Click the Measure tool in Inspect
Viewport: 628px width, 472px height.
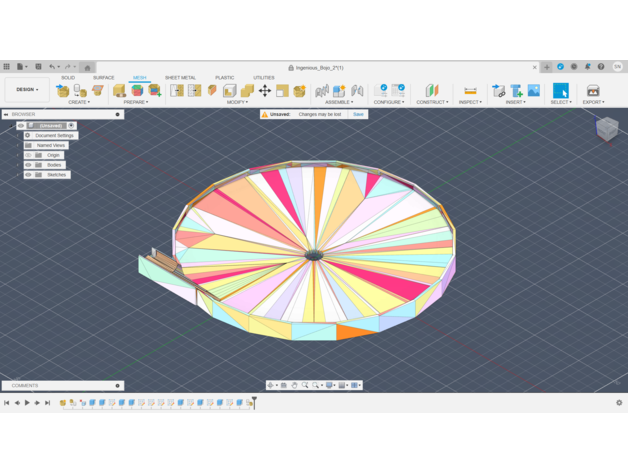(469, 91)
